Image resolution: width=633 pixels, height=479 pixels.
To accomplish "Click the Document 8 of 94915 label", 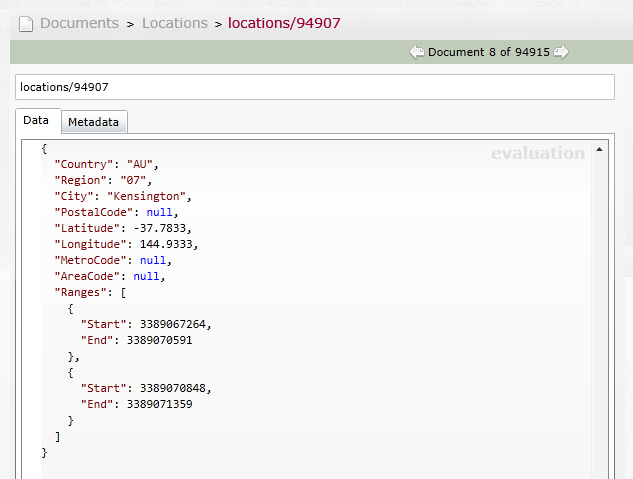I will [x=489, y=52].
